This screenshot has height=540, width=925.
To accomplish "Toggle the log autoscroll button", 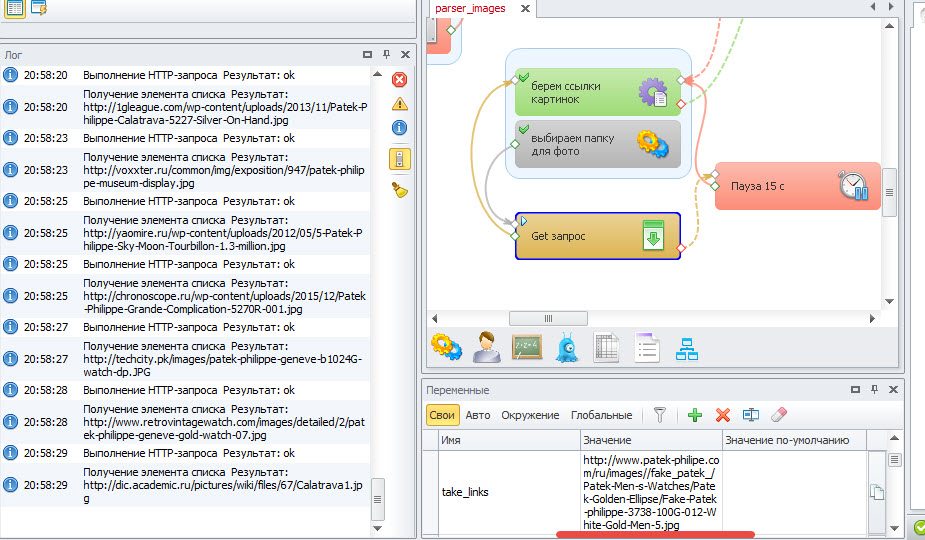I will click(x=399, y=159).
